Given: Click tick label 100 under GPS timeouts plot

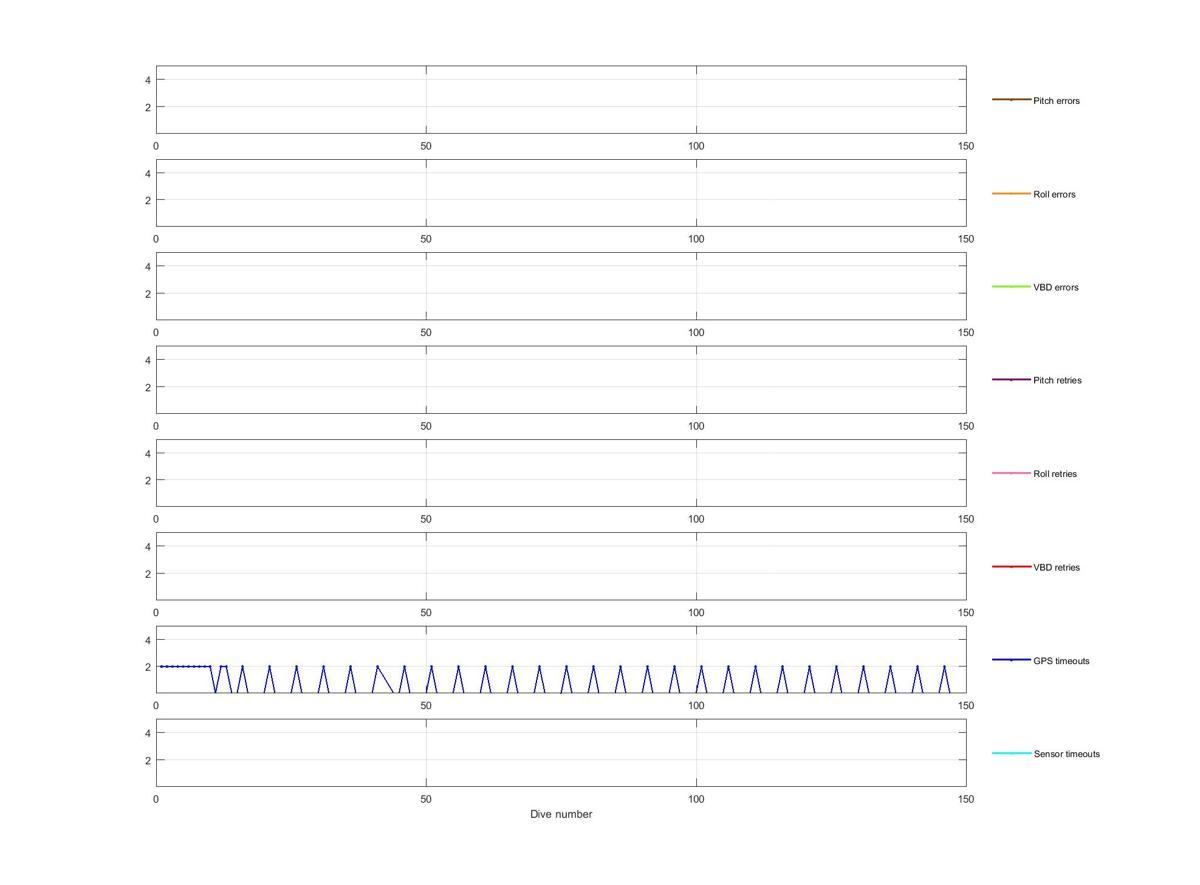Looking at the screenshot, I should pos(696,706).
